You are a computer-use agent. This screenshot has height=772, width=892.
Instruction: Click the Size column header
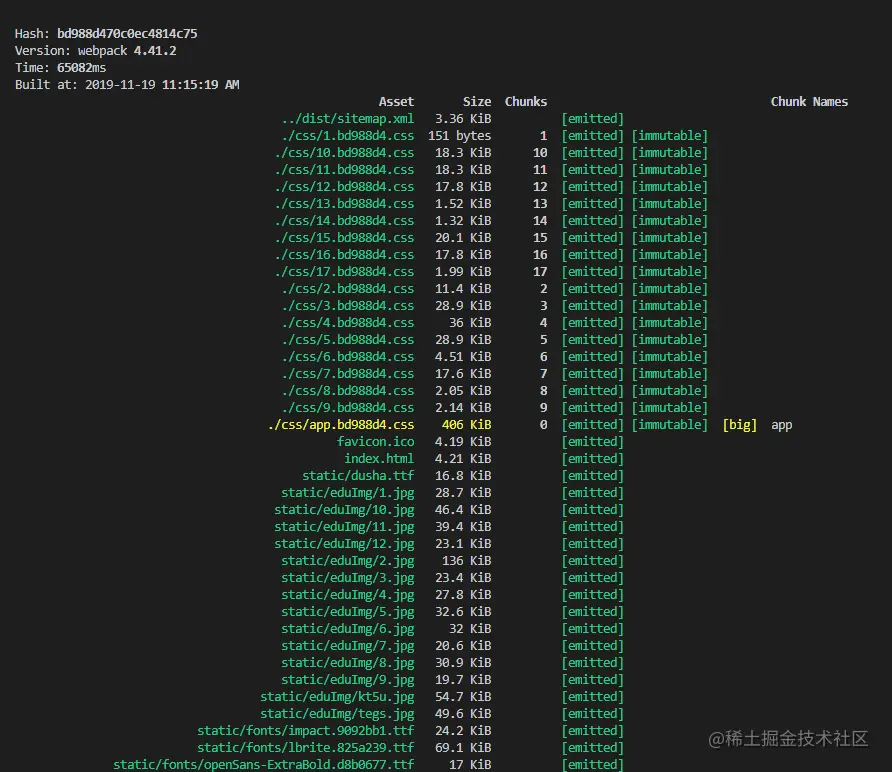click(477, 102)
